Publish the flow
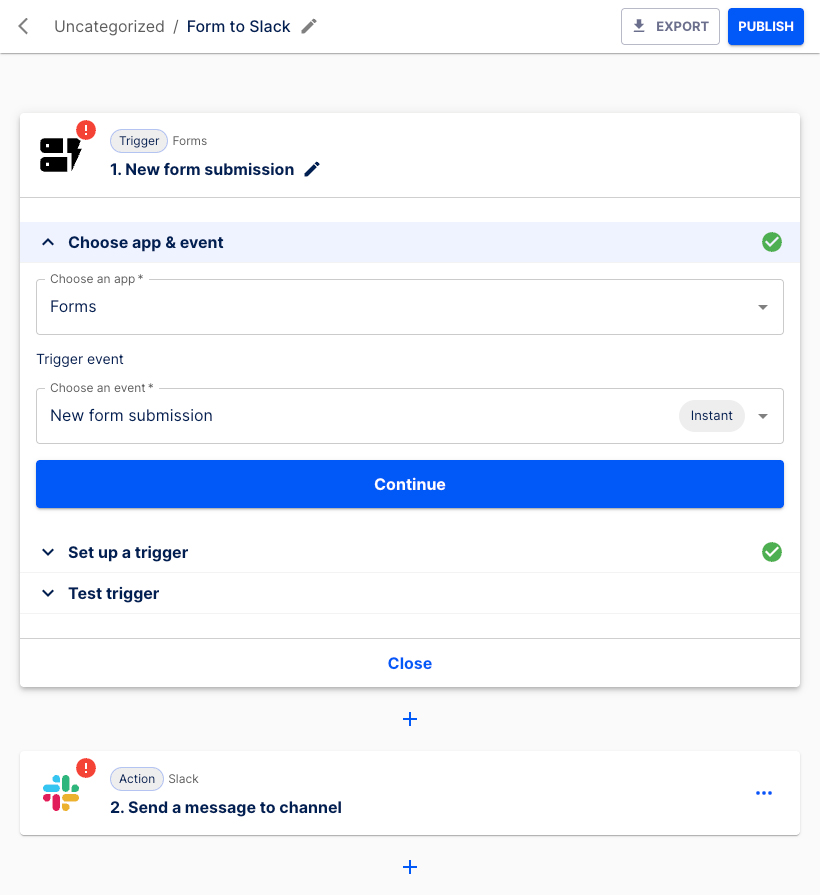Image resolution: width=820 pixels, height=895 pixels. 765,26
